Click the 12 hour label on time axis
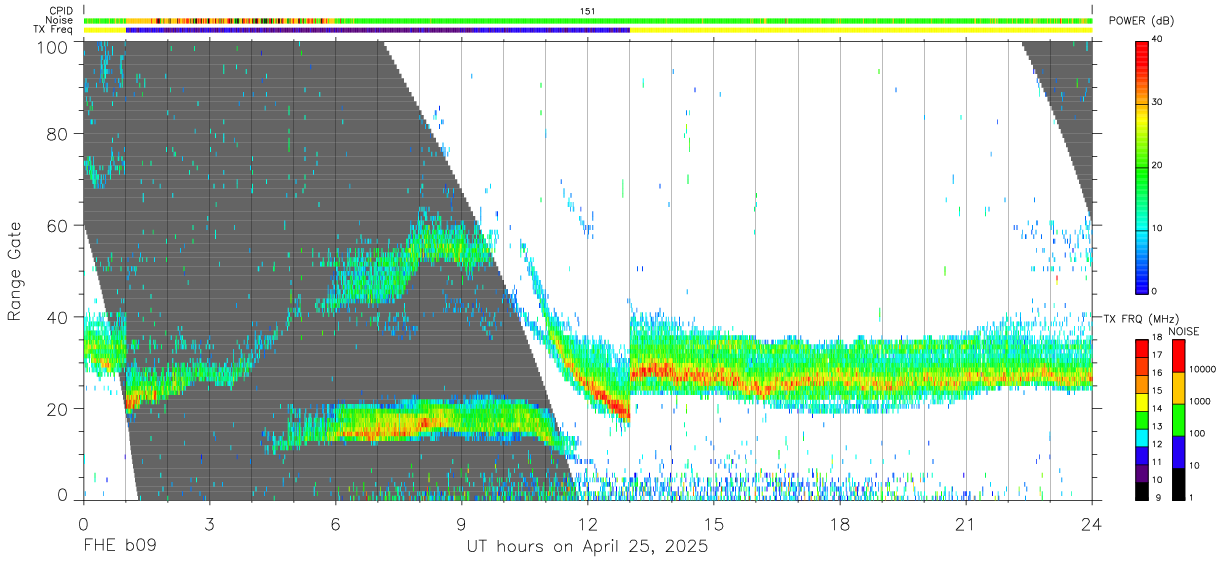The image size is (1228, 567). click(588, 525)
